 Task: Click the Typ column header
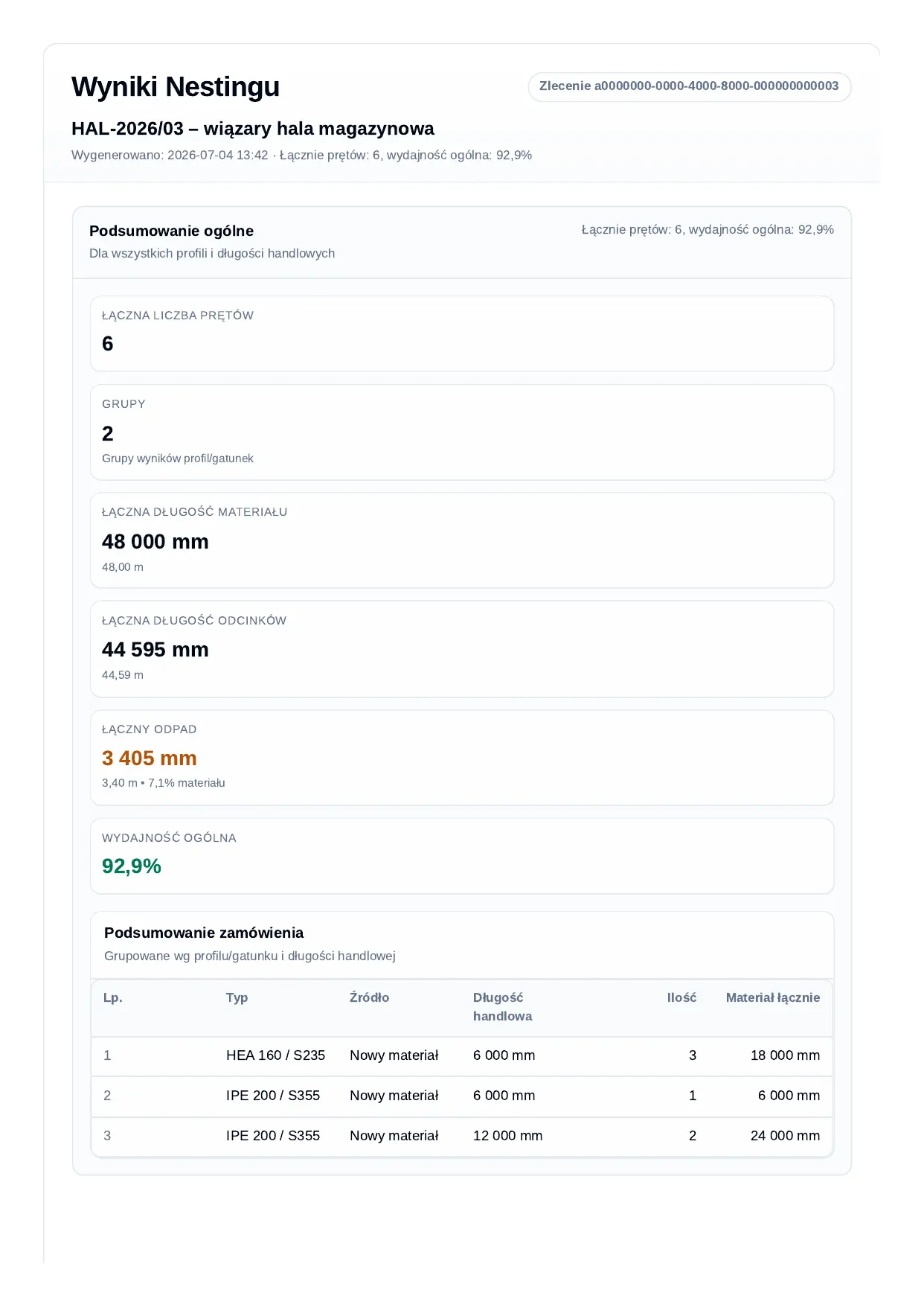237,998
